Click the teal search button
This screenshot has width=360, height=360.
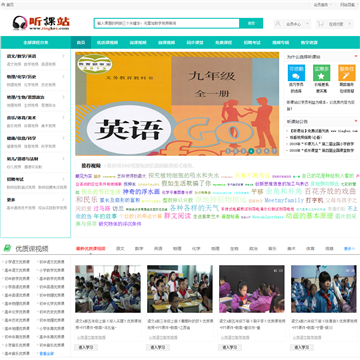(251, 23)
